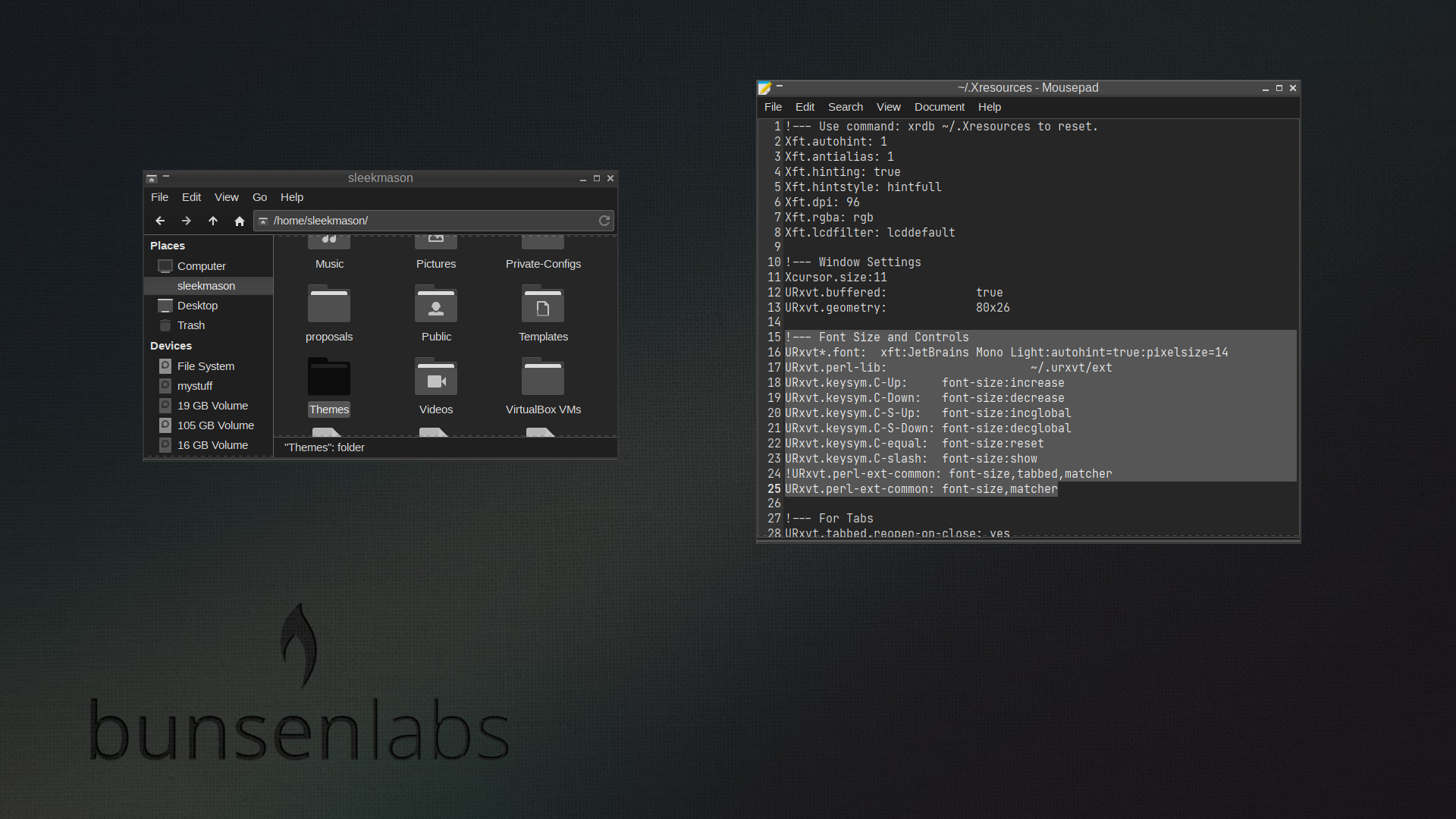Open Mousepad Search menu

pos(846,107)
